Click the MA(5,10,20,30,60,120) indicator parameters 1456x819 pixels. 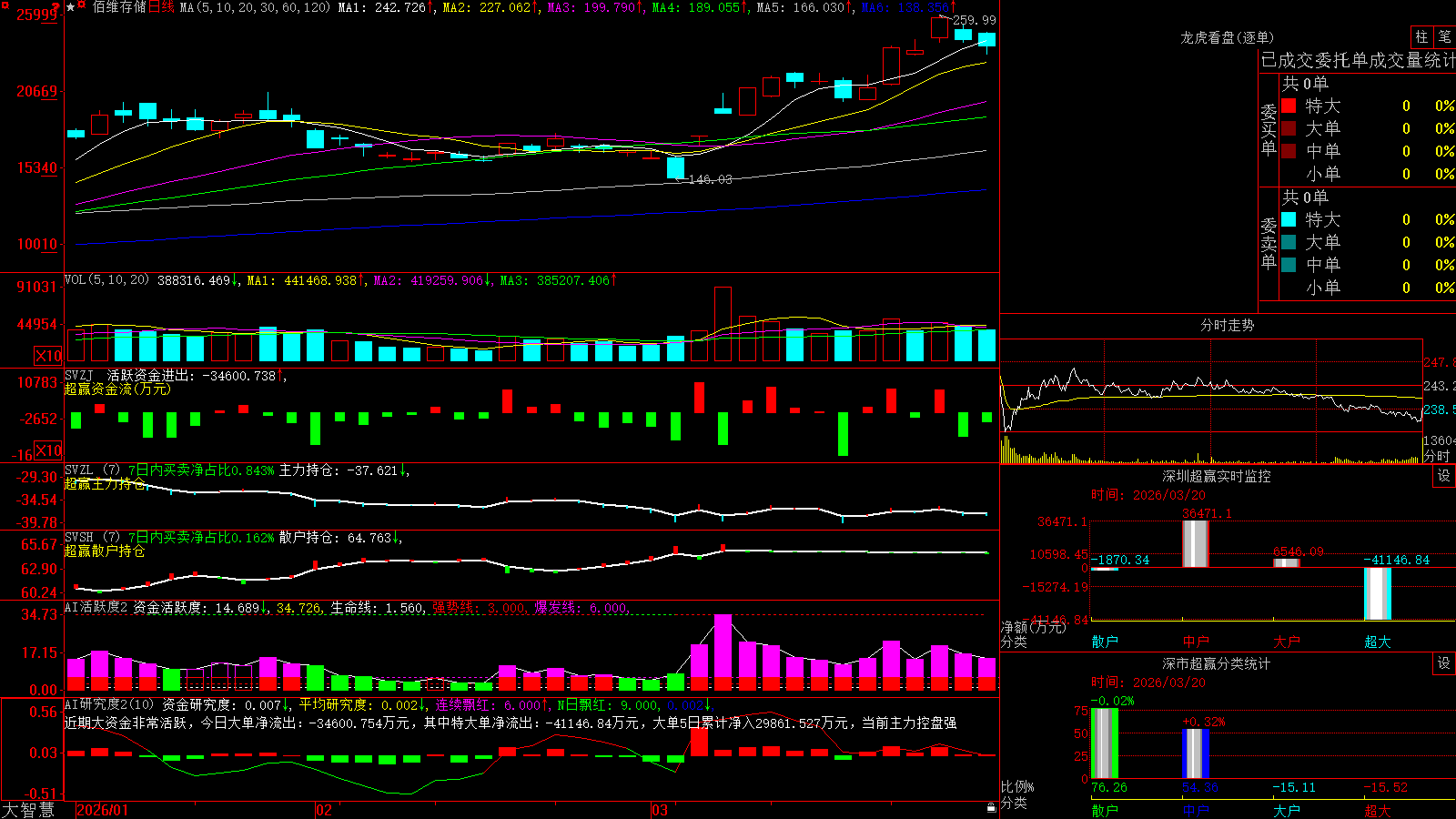[255, 7]
